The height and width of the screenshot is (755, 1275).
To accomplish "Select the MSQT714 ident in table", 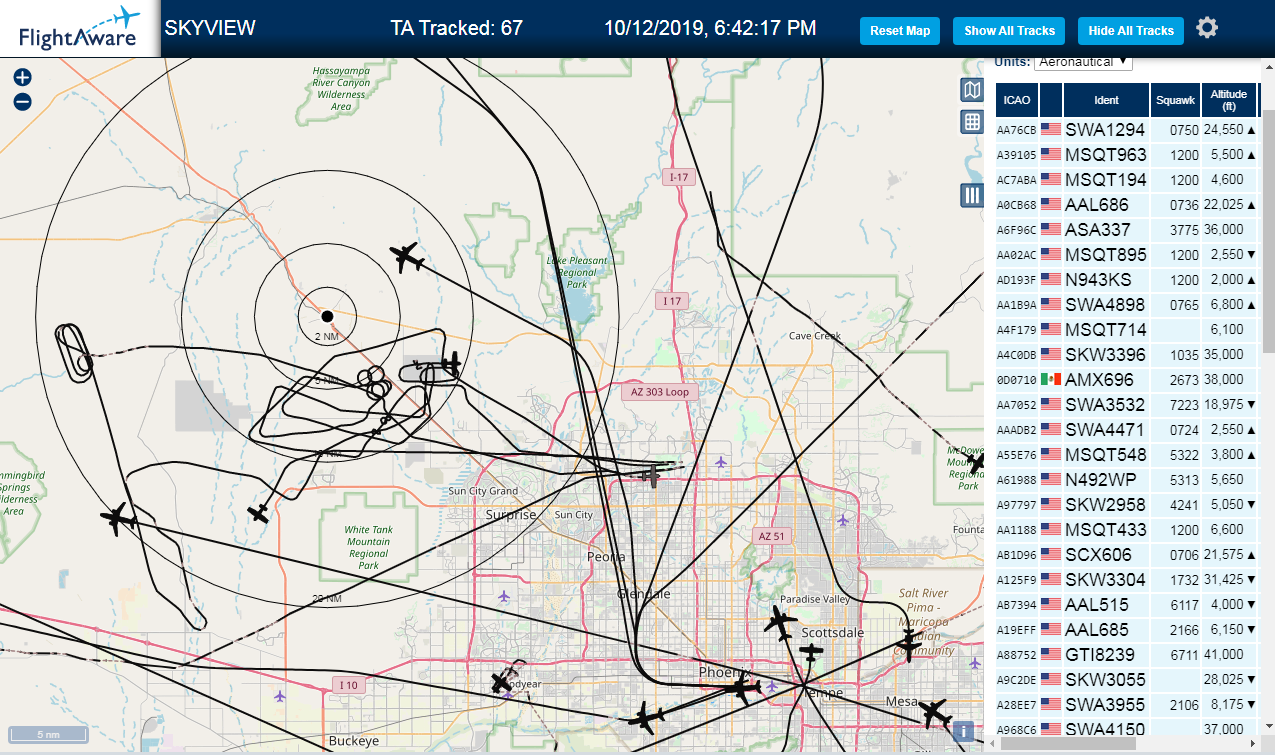I will click(1105, 330).
